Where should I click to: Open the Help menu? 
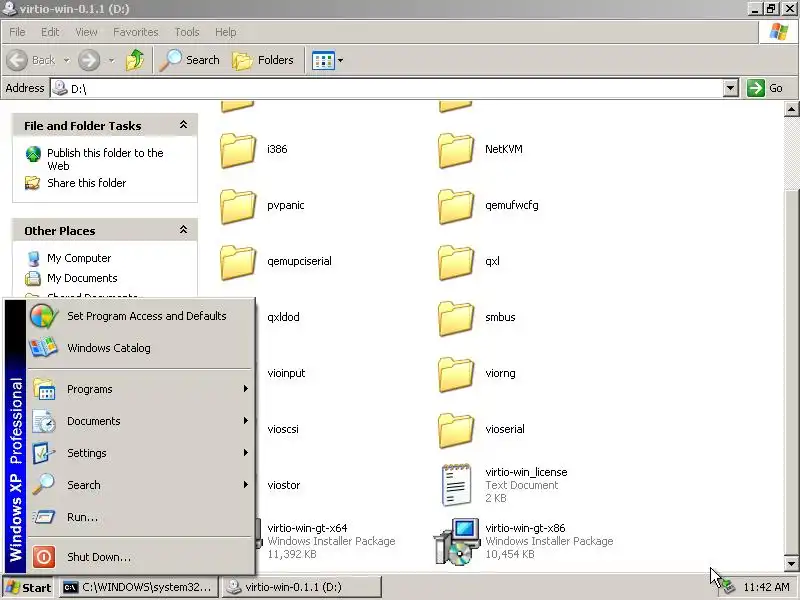coord(226,32)
